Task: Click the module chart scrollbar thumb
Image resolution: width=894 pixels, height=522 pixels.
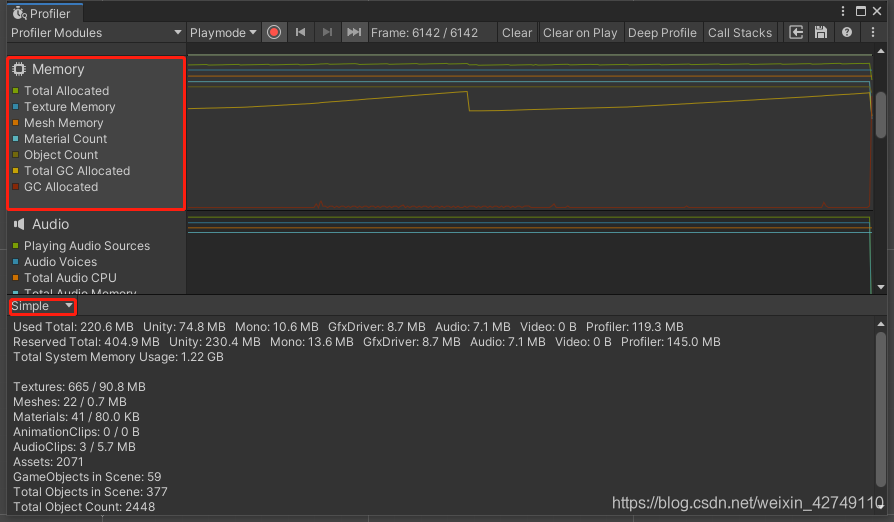Action: coord(881,115)
